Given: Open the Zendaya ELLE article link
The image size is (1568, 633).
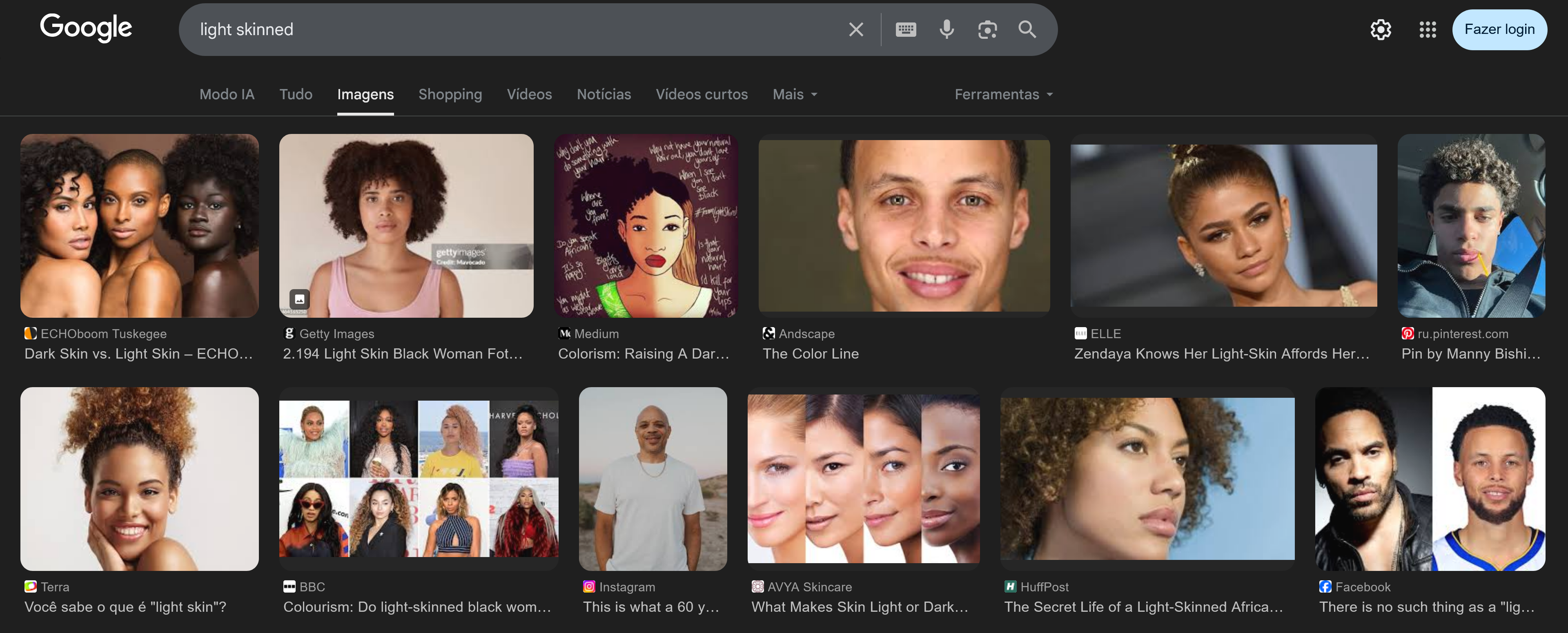Looking at the screenshot, I should click(x=1221, y=354).
